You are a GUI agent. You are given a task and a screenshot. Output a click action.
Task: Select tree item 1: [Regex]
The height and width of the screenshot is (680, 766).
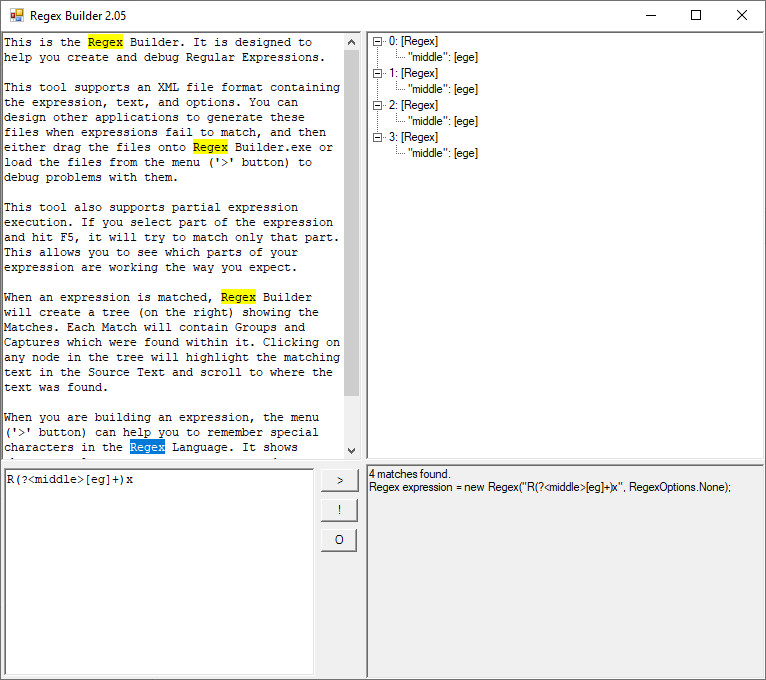click(413, 73)
